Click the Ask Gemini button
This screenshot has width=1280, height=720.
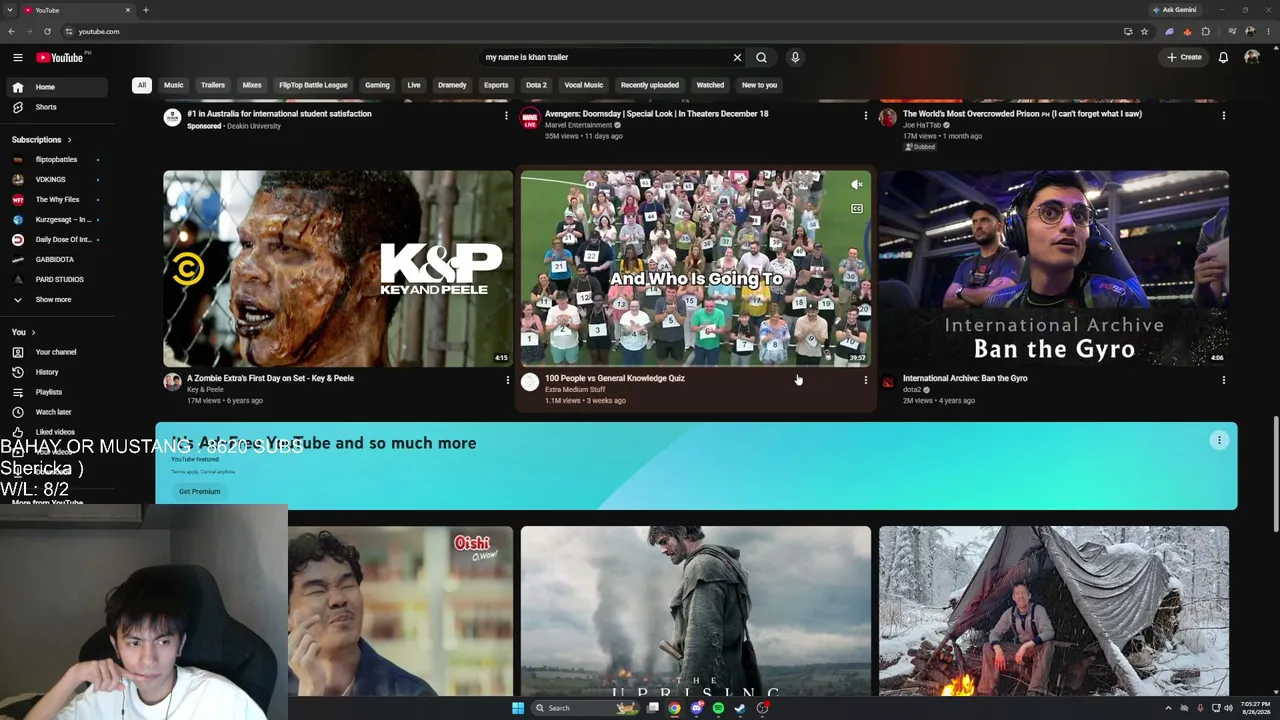coord(1174,10)
